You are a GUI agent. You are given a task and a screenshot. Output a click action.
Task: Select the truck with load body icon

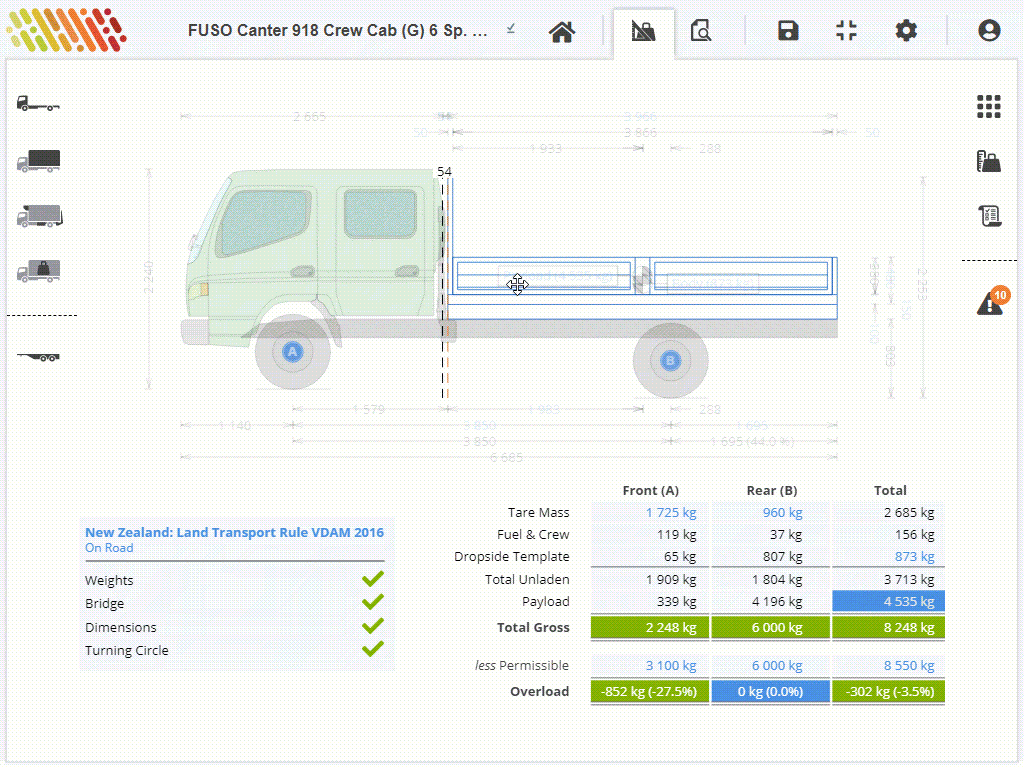pyautogui.click(x=38, y=216)
